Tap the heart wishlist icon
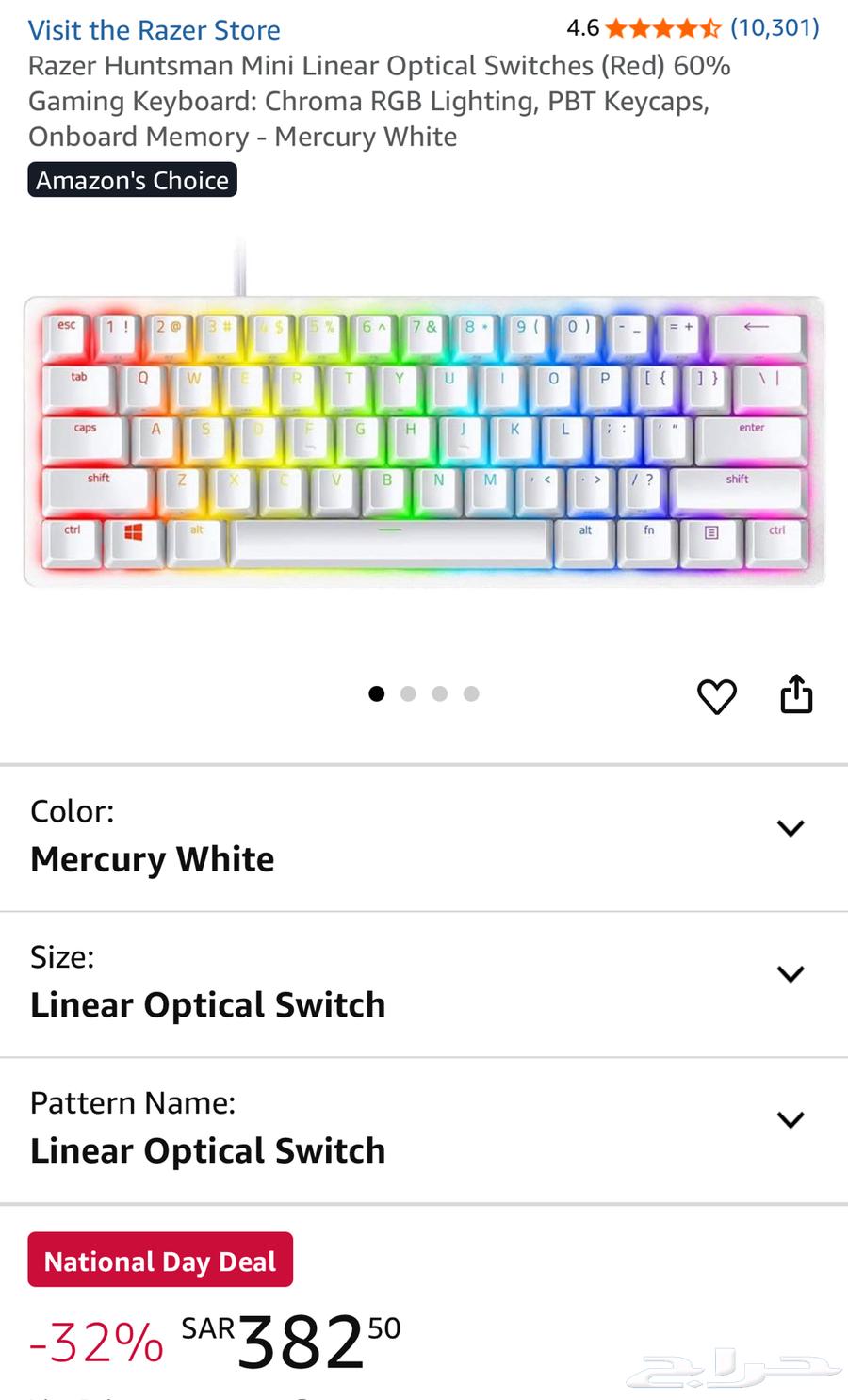Screen dimensions: 848x1400 716,696
